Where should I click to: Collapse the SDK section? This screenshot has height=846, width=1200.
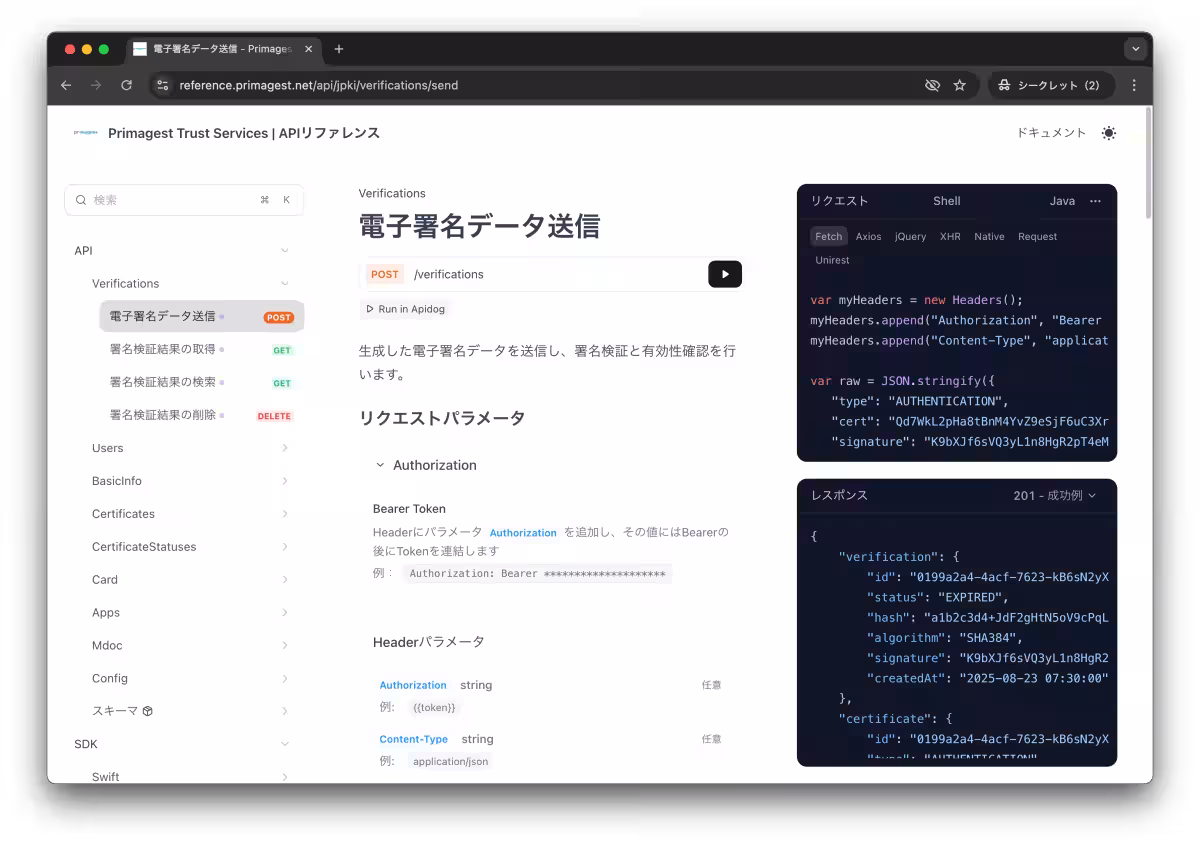coord(285,744)
